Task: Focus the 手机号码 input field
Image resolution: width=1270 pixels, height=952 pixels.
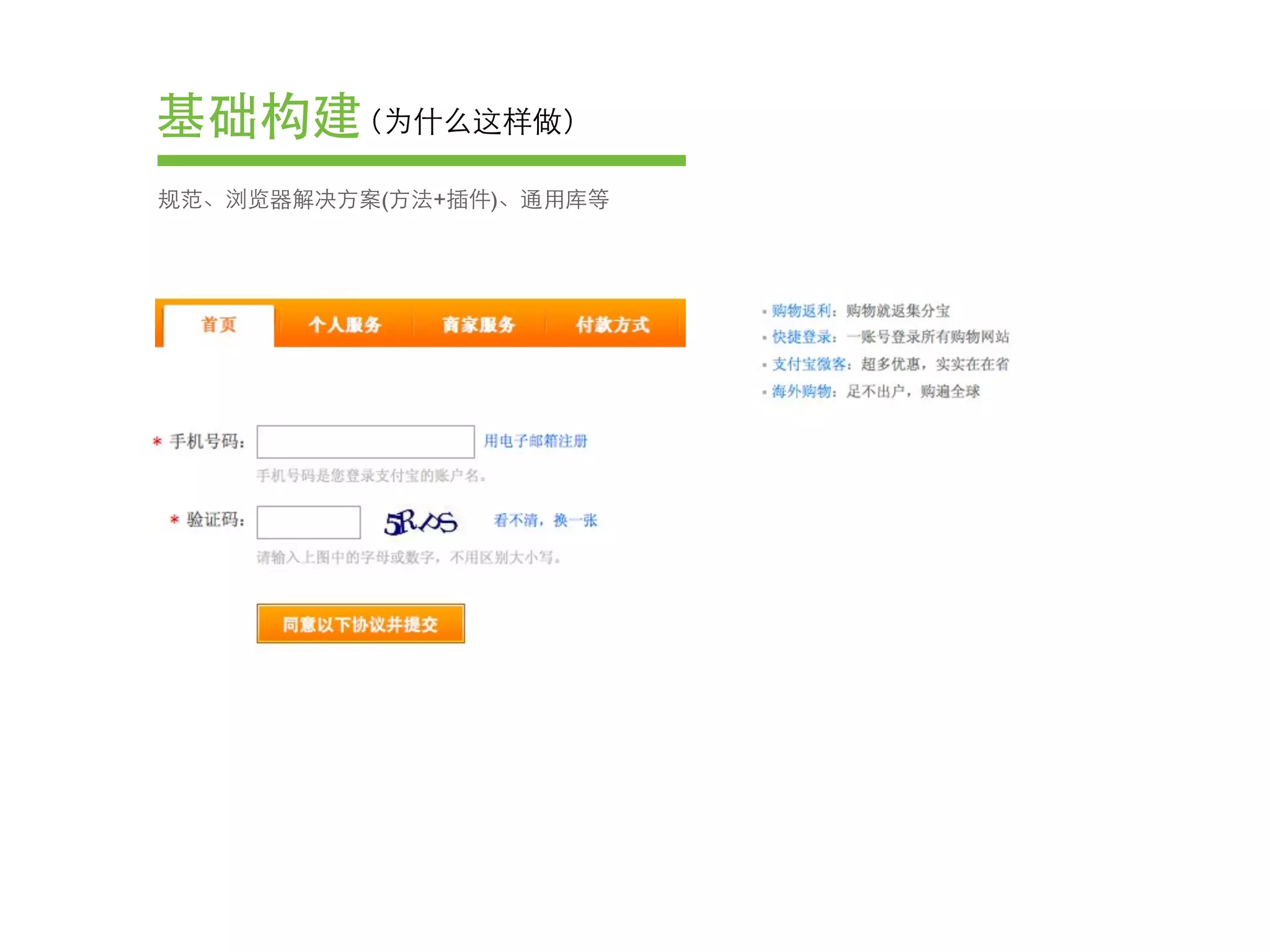Action: [x=366, y=442]
